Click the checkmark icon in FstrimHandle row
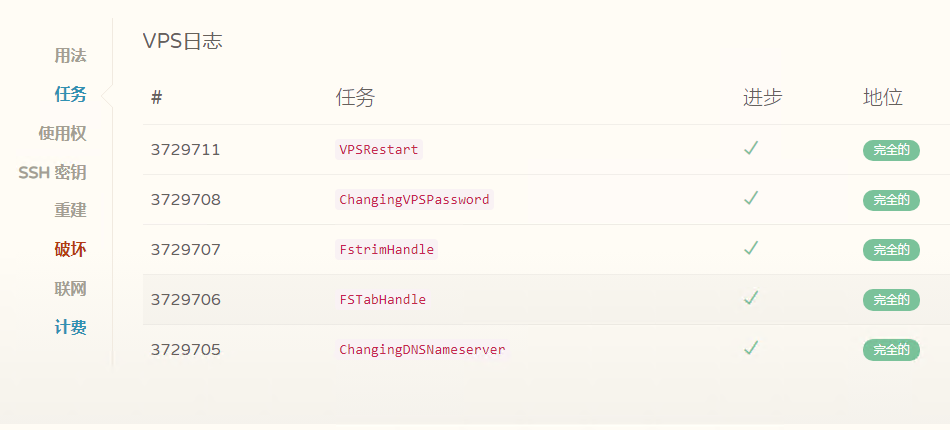 751,248
